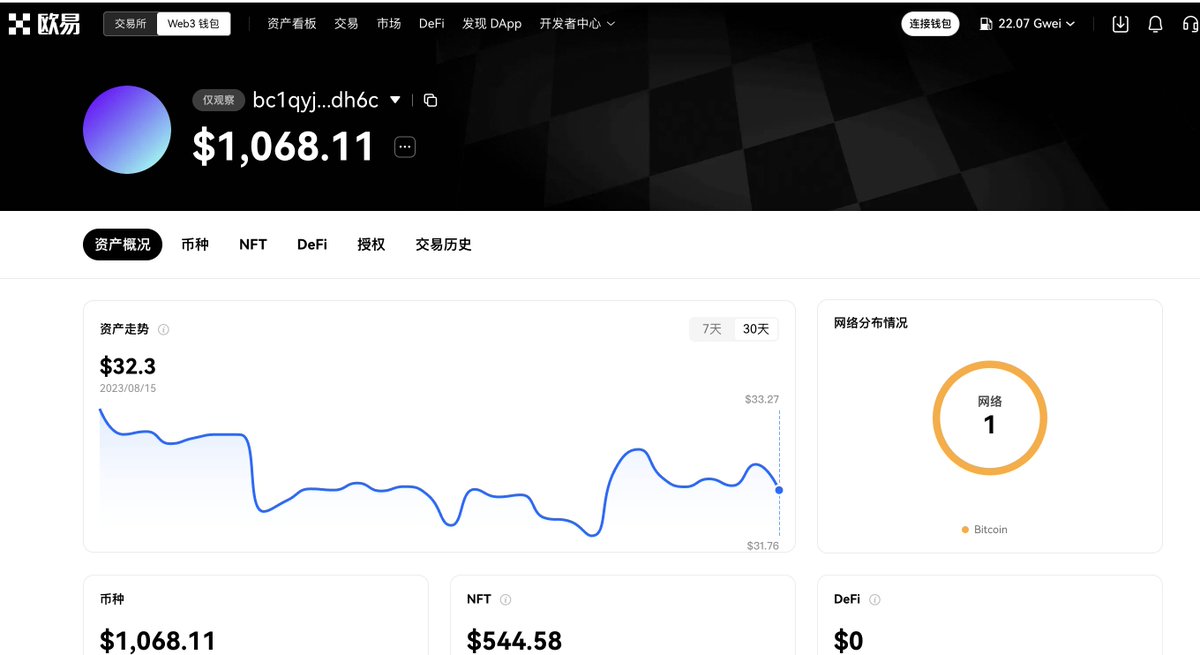
Task: Click the bc1qyj...dh6c address text
Action: coord(316,100)
